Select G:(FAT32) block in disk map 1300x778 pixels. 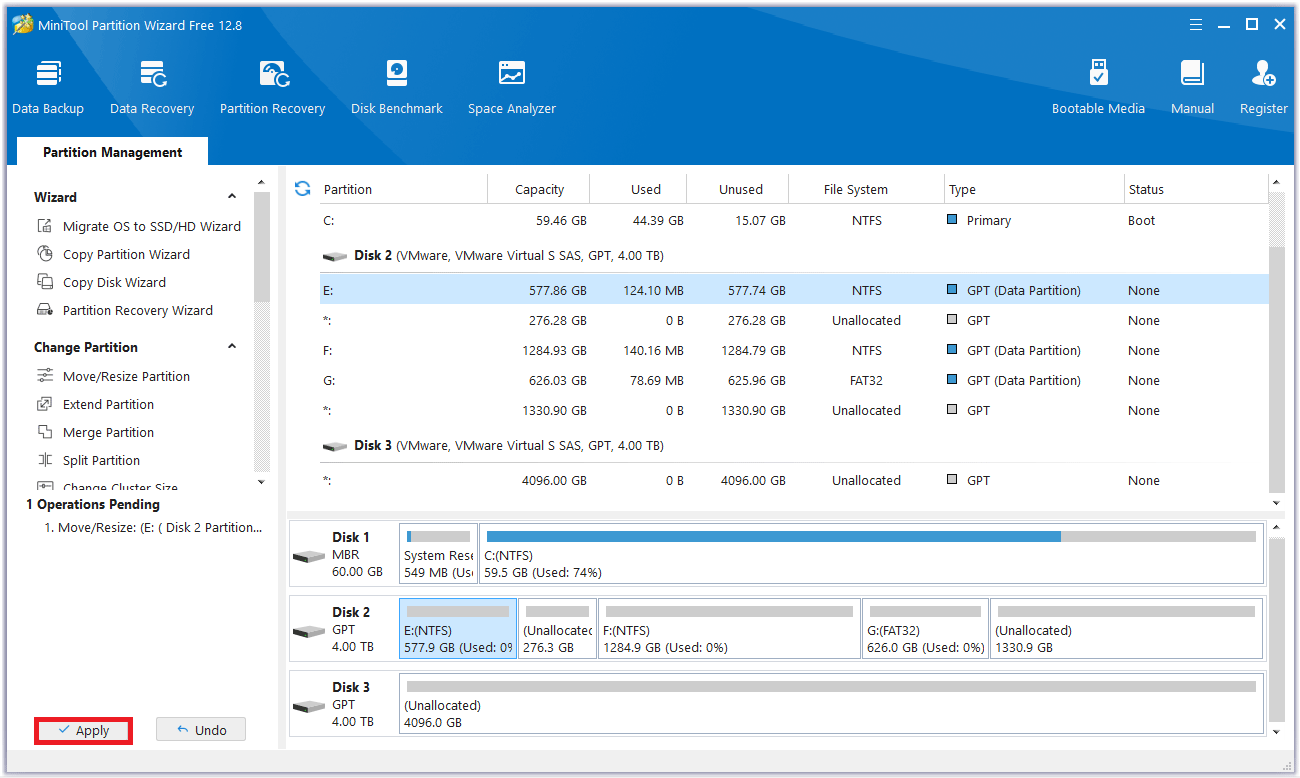tap(925, 629)
